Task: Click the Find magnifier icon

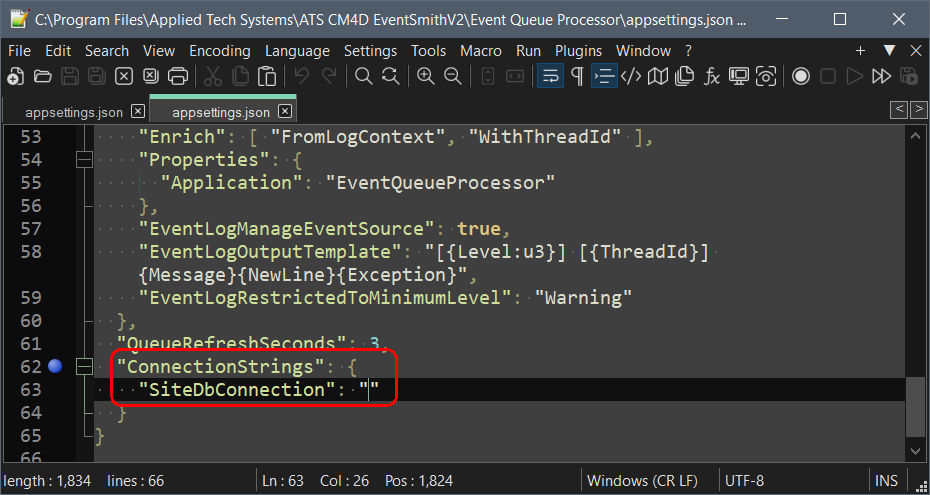Action: pyautogui.click(x=364, y=76)
